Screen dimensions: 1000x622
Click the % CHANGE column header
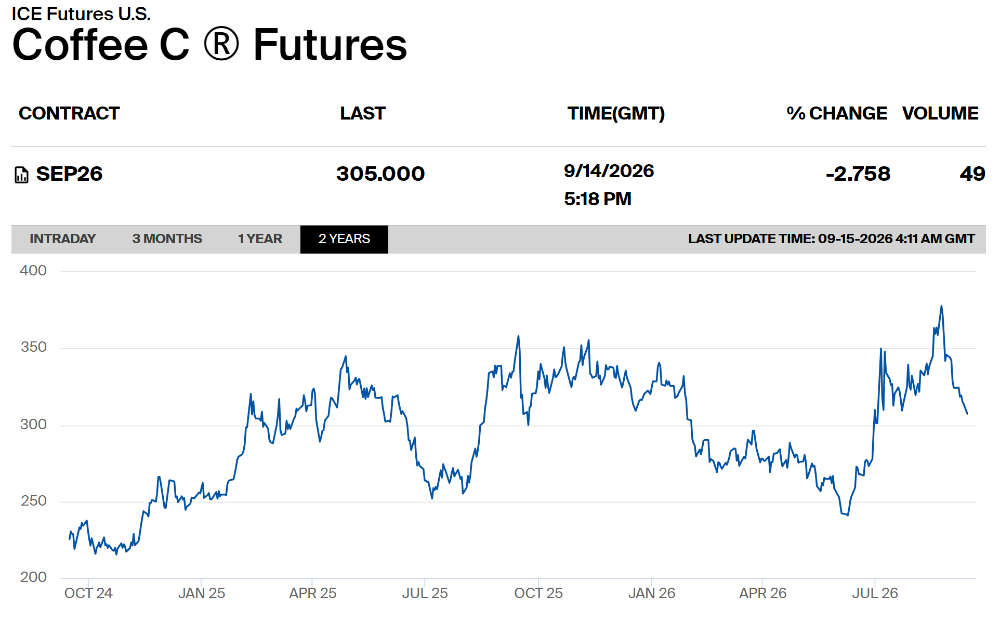click(836, 114)
